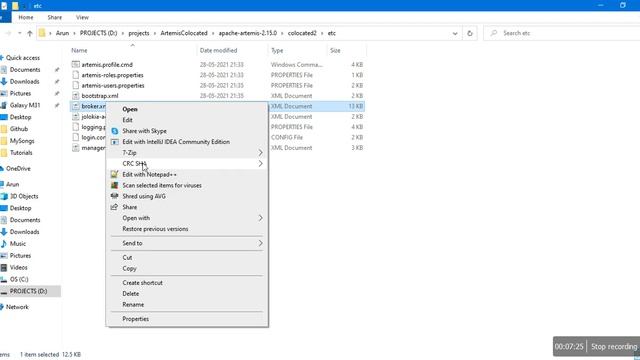The height and width of the screenshot is (360, 640).
Task: Open address bar history dropdown
Action: (x=455, y=33)
